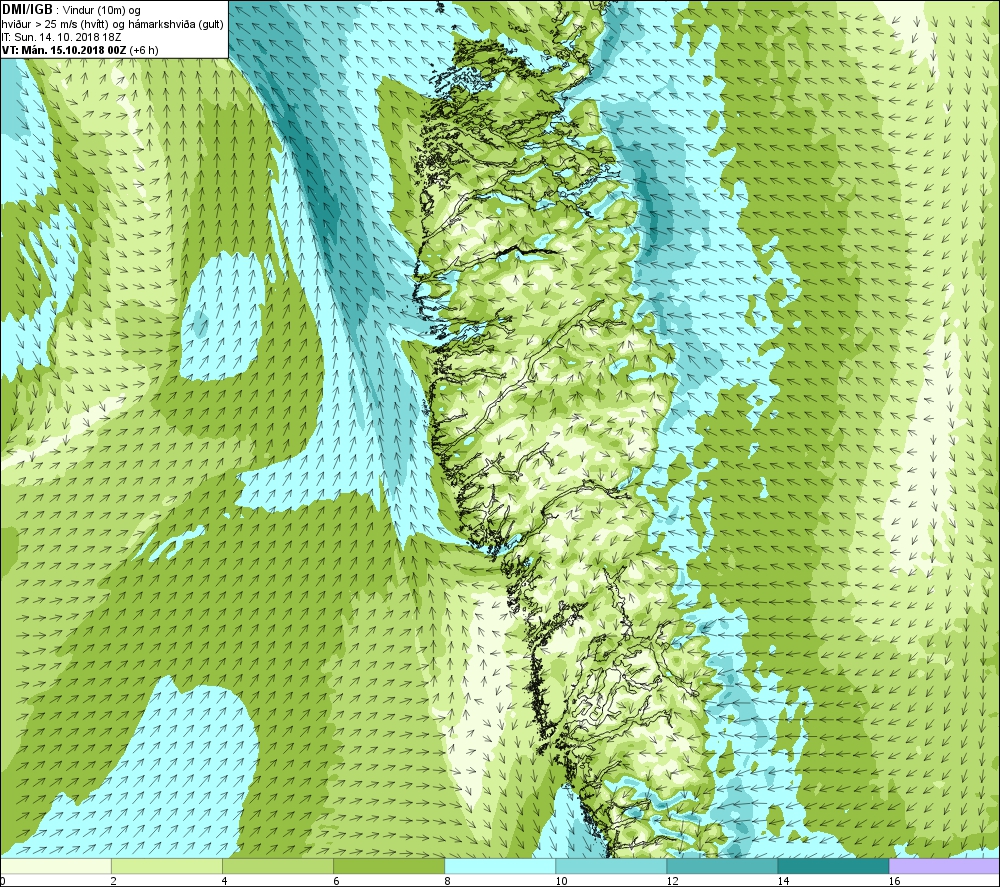
Task: Click the "4" scale label
Action: click(224, 881)
